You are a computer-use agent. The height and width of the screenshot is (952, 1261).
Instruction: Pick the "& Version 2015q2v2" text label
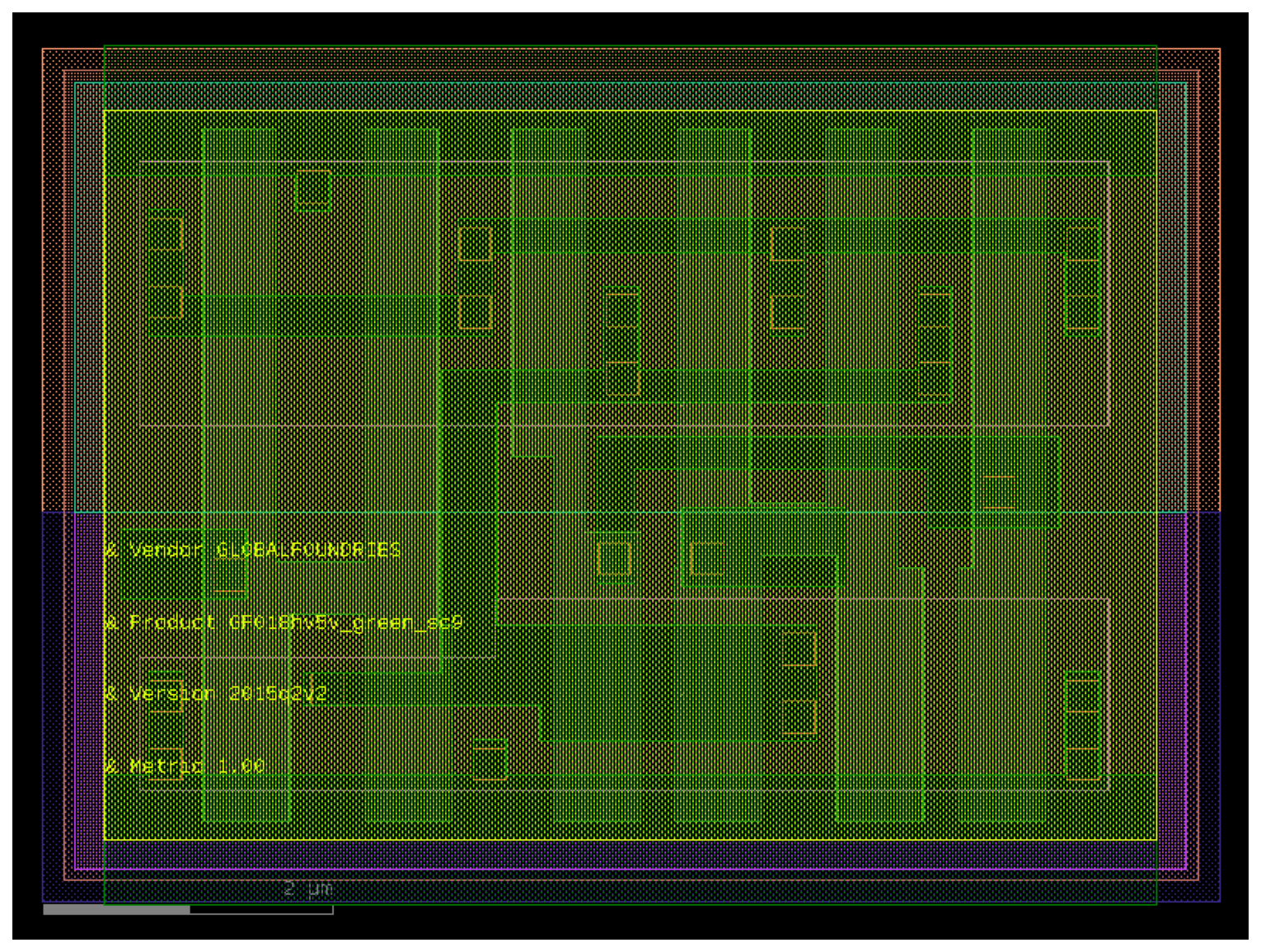[x=216, y=694]
